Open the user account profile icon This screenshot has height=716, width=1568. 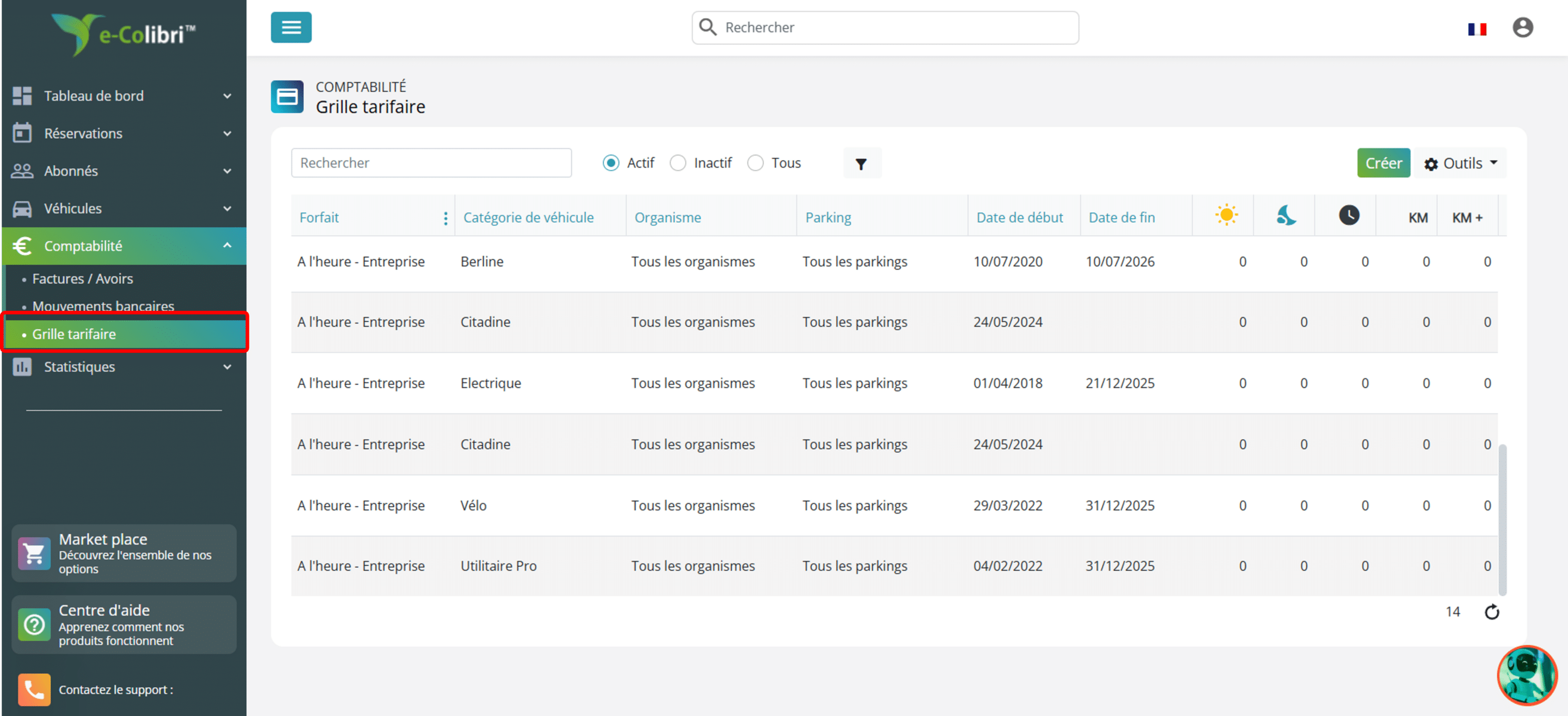(x=1522, y=27)
